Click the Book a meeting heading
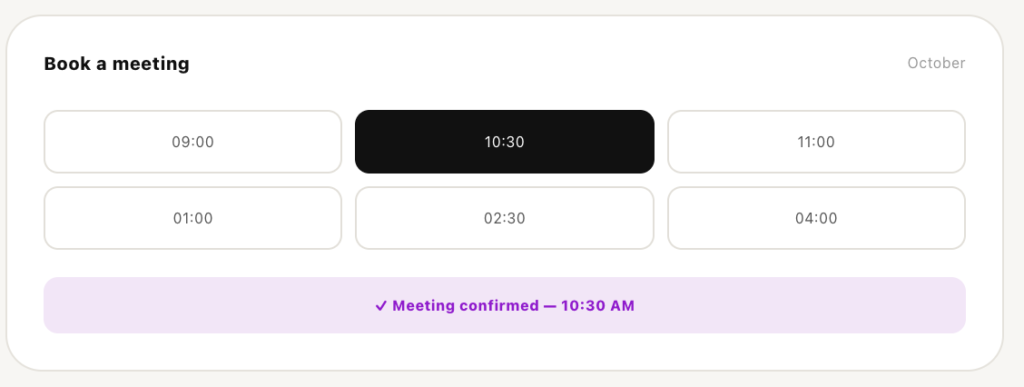1024x387 pixels. [117, 64]
